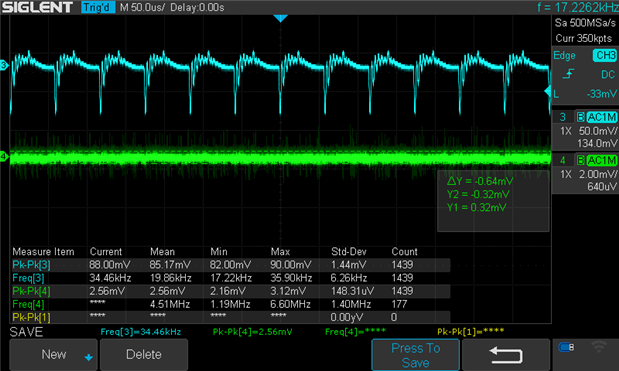Click channel 3 AC1M coupling badge
This screenshot has width=619, height=371.
click(602, 117)
